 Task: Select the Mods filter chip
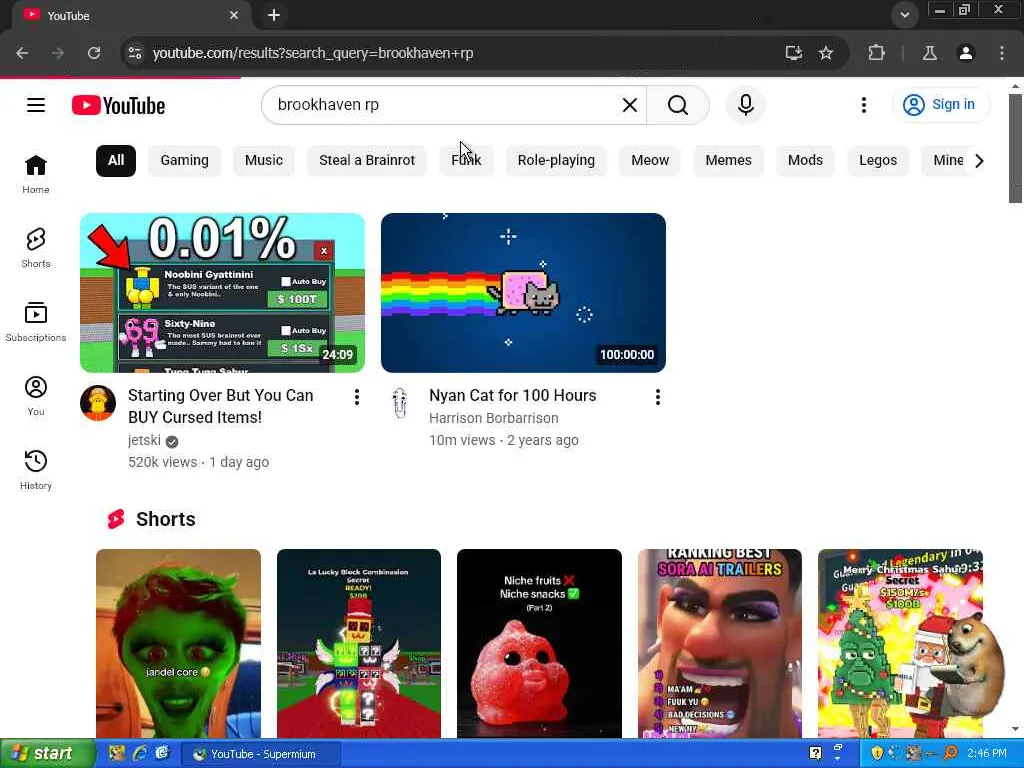[805, 161]
